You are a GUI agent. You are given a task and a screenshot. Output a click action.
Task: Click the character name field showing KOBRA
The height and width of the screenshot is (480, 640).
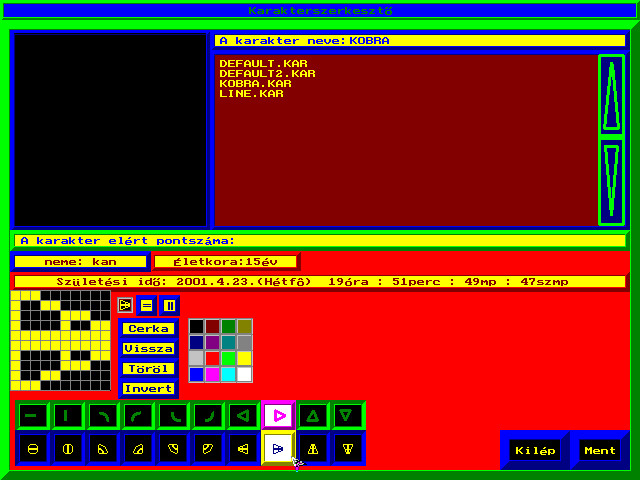click(x=420, y=41)
